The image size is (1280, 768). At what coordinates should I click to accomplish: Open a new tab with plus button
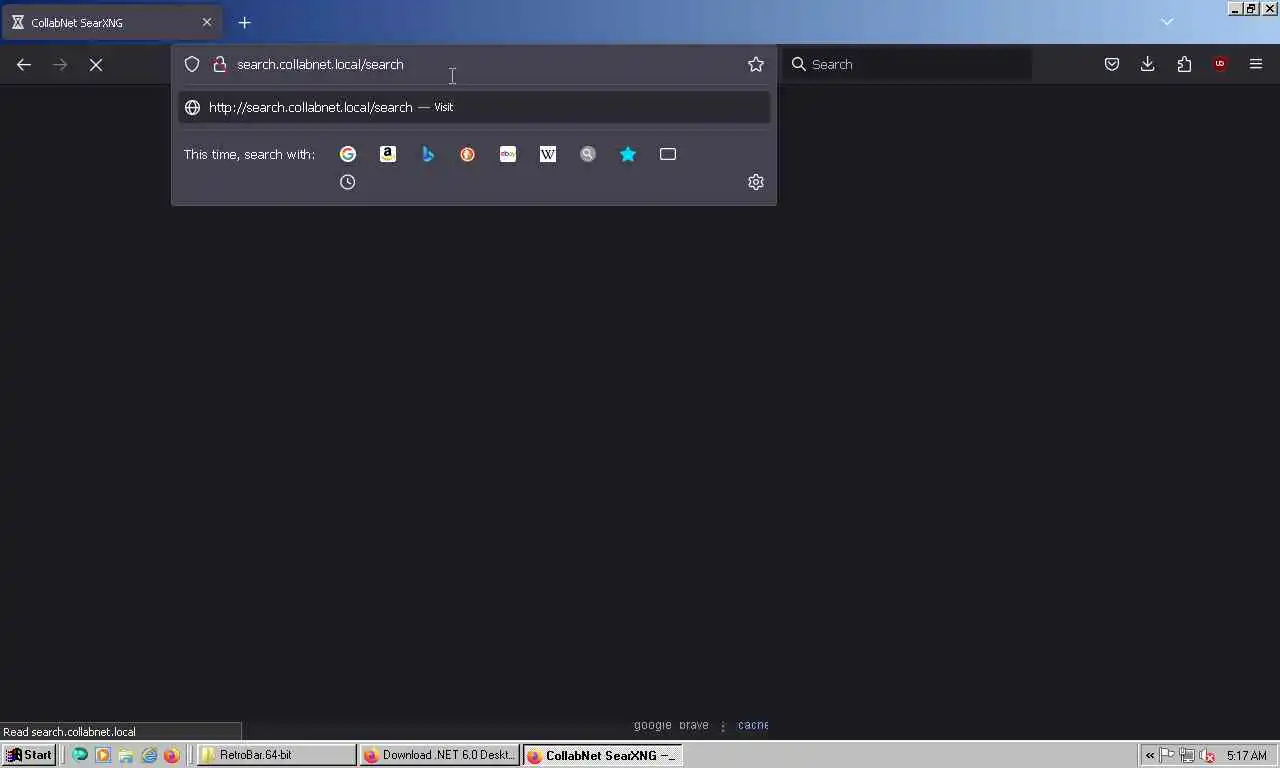tap(244, 22)
